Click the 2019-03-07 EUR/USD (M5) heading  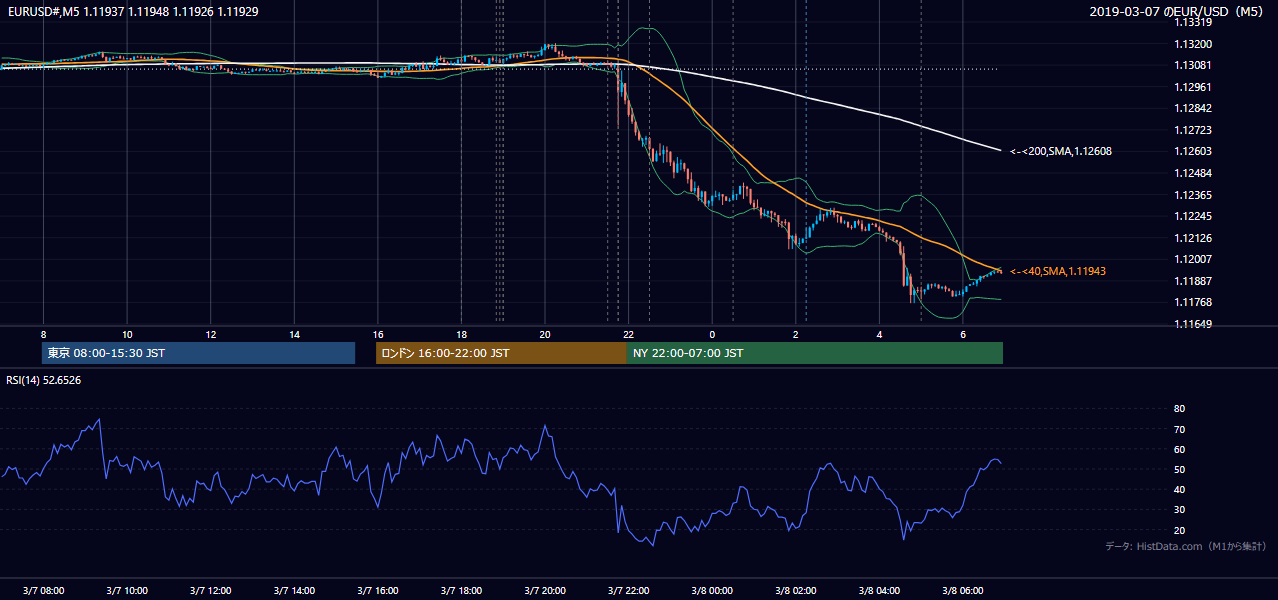tap(1176, 11)
